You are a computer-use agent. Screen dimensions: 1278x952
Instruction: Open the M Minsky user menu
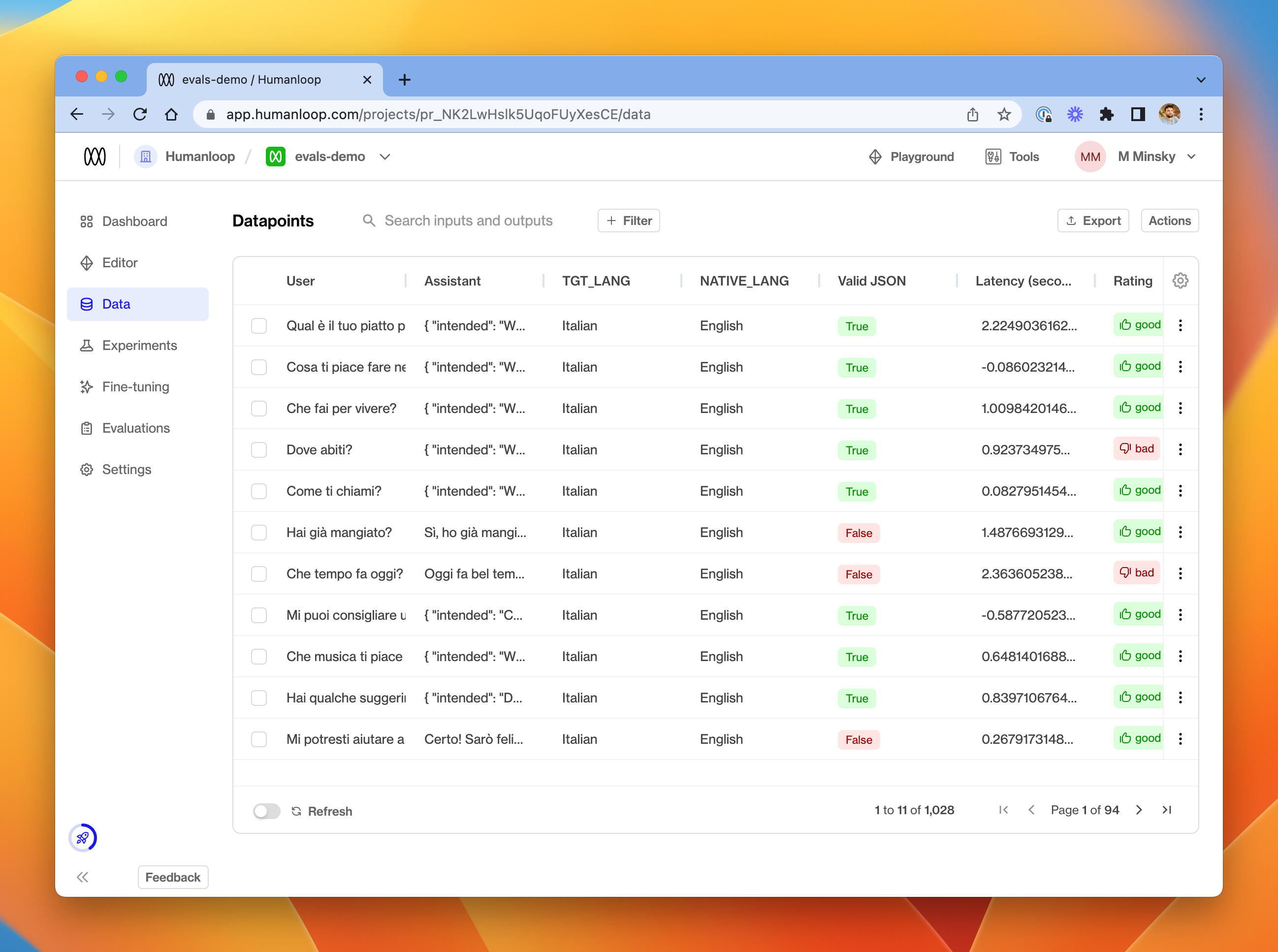click(1146, 156)
